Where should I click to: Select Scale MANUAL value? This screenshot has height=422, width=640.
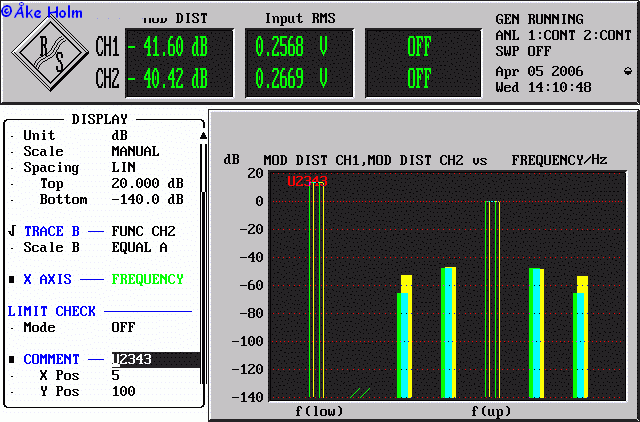pos(135,151)
